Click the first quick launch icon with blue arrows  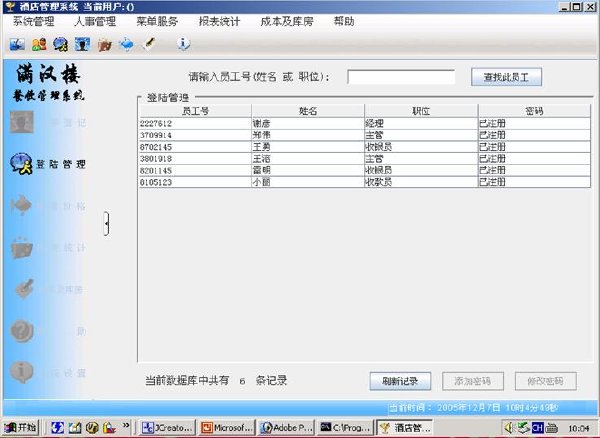pos(57,427)
